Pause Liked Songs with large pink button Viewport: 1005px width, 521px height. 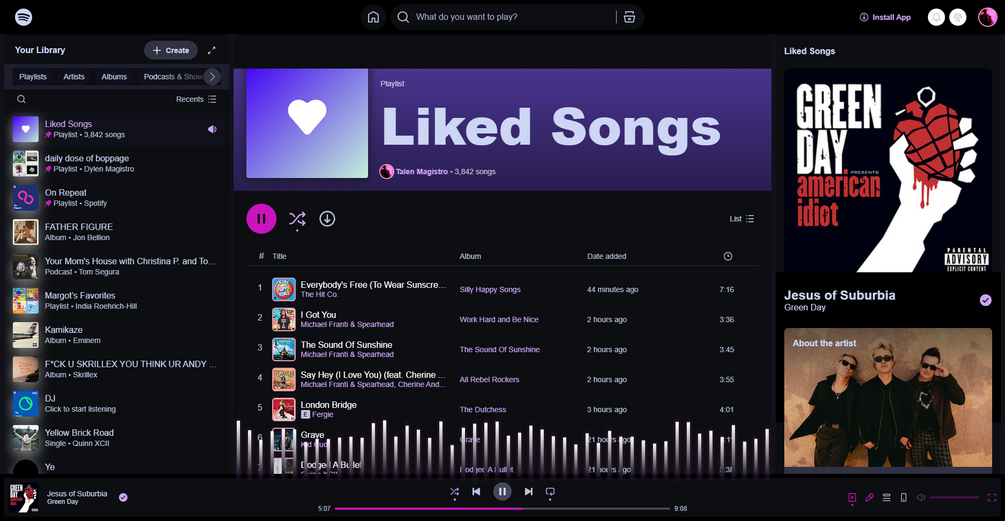[262, 219]
